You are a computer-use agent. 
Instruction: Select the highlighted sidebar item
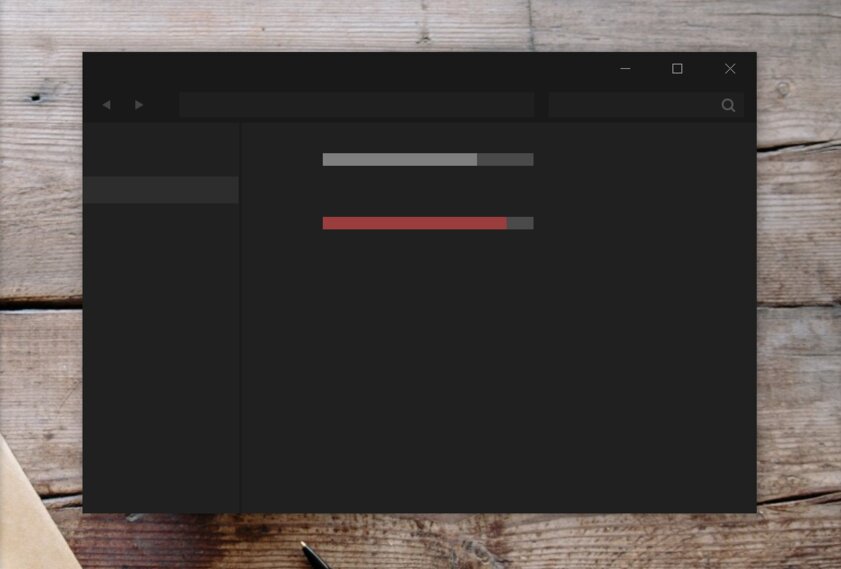(x=160, y=190)
